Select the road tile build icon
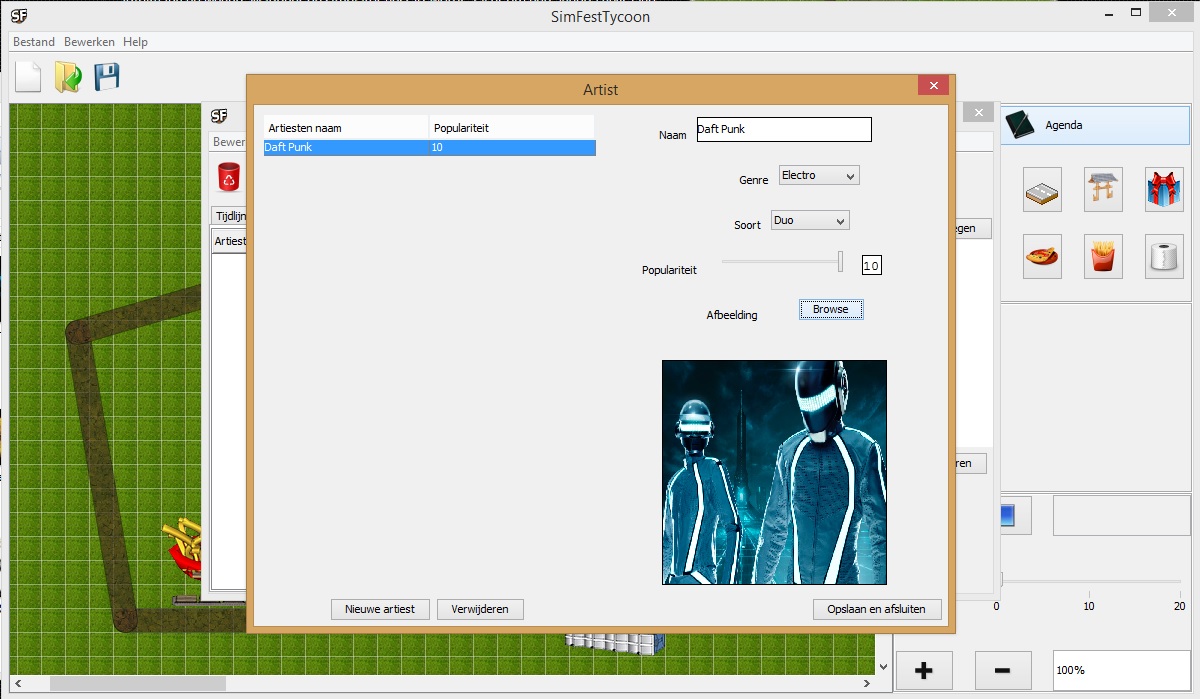This screenshot has width=1200, height=699. click(1042, 190)
